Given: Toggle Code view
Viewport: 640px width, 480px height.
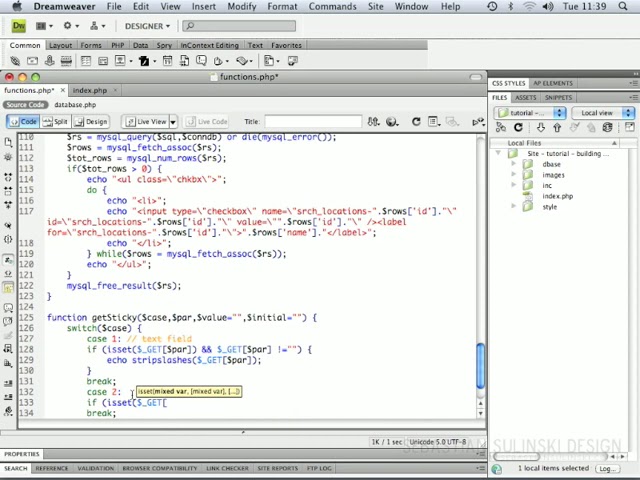Looking at the screenshot, I should [x=23, y=122].
